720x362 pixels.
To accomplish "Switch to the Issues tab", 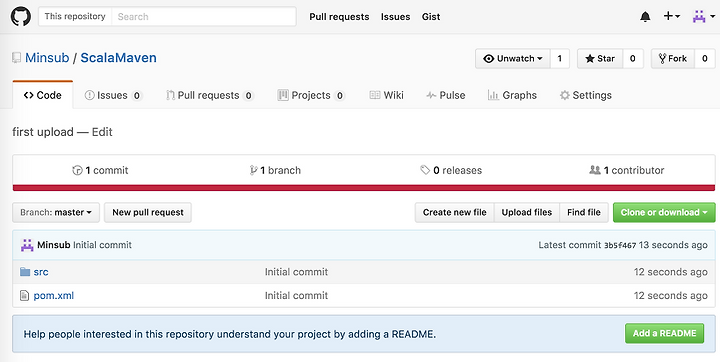I will (x=113, y=95).
